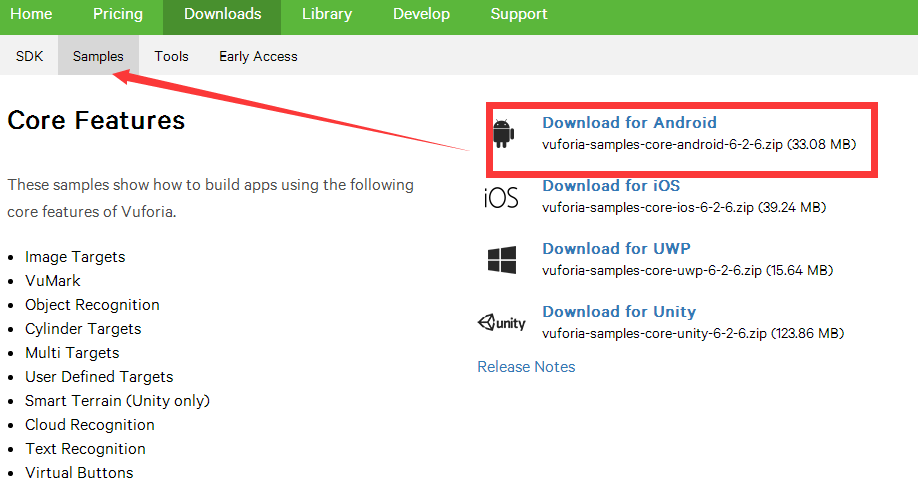Screen dimensions: 918x502
Task: Click the VuMark list item
Action: click(x=53, y=281)
